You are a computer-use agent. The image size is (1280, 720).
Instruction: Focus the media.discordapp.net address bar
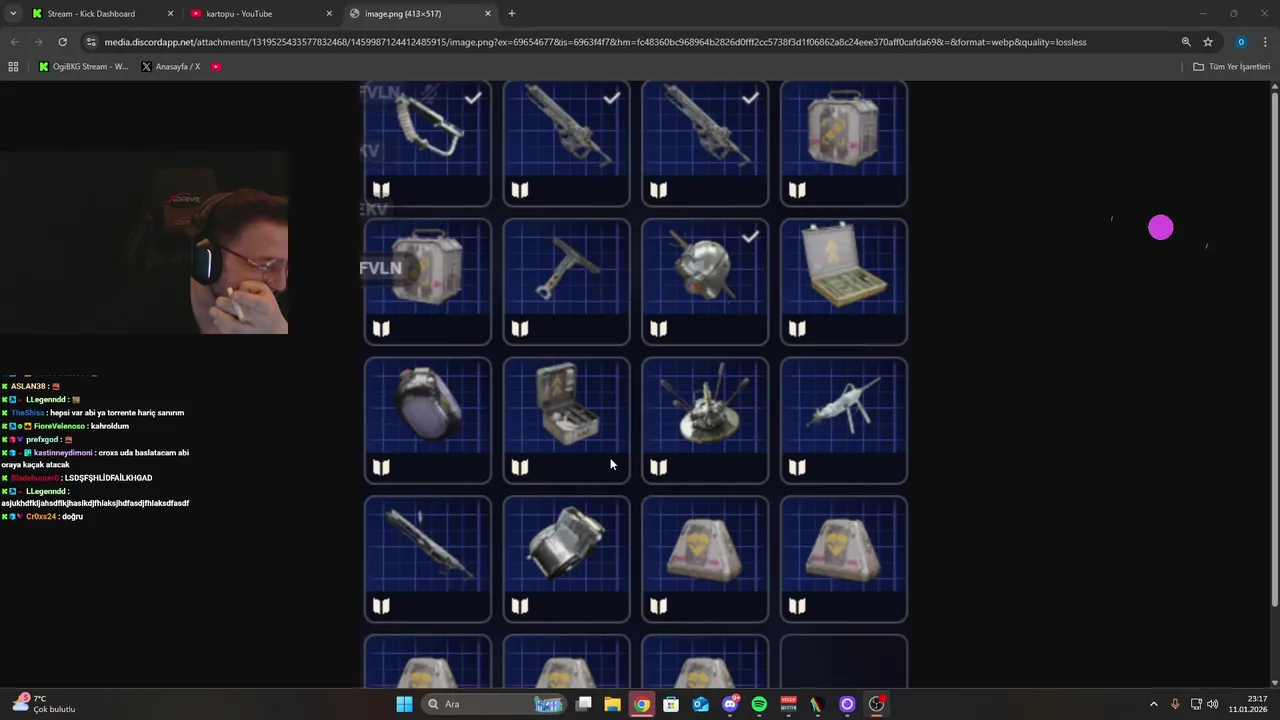(x=595, y=42)
